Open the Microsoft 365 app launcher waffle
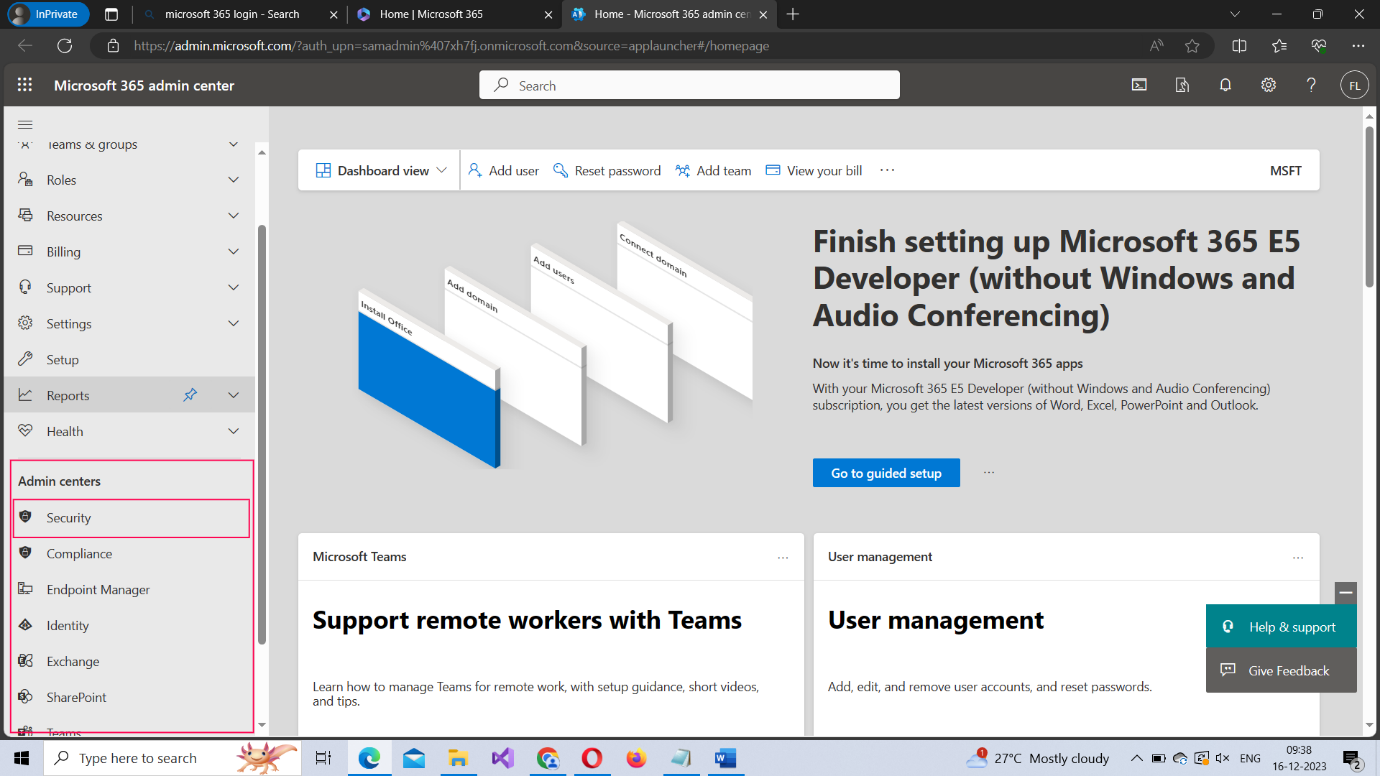Image resolution: width=1380 pixels, height=776 pixels. click(25, 85)
